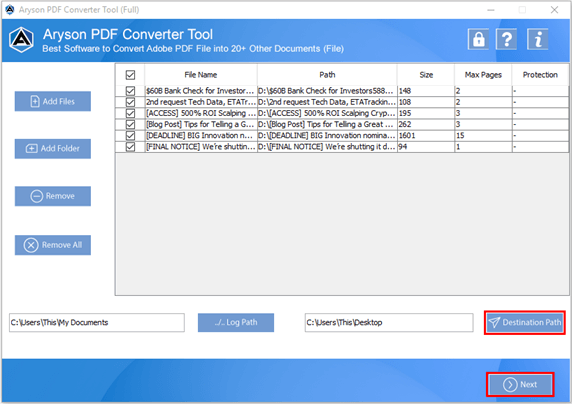Click path 'D:\[FINAL NOTICE] We're shutting it d...'

(x=327, y=147)
